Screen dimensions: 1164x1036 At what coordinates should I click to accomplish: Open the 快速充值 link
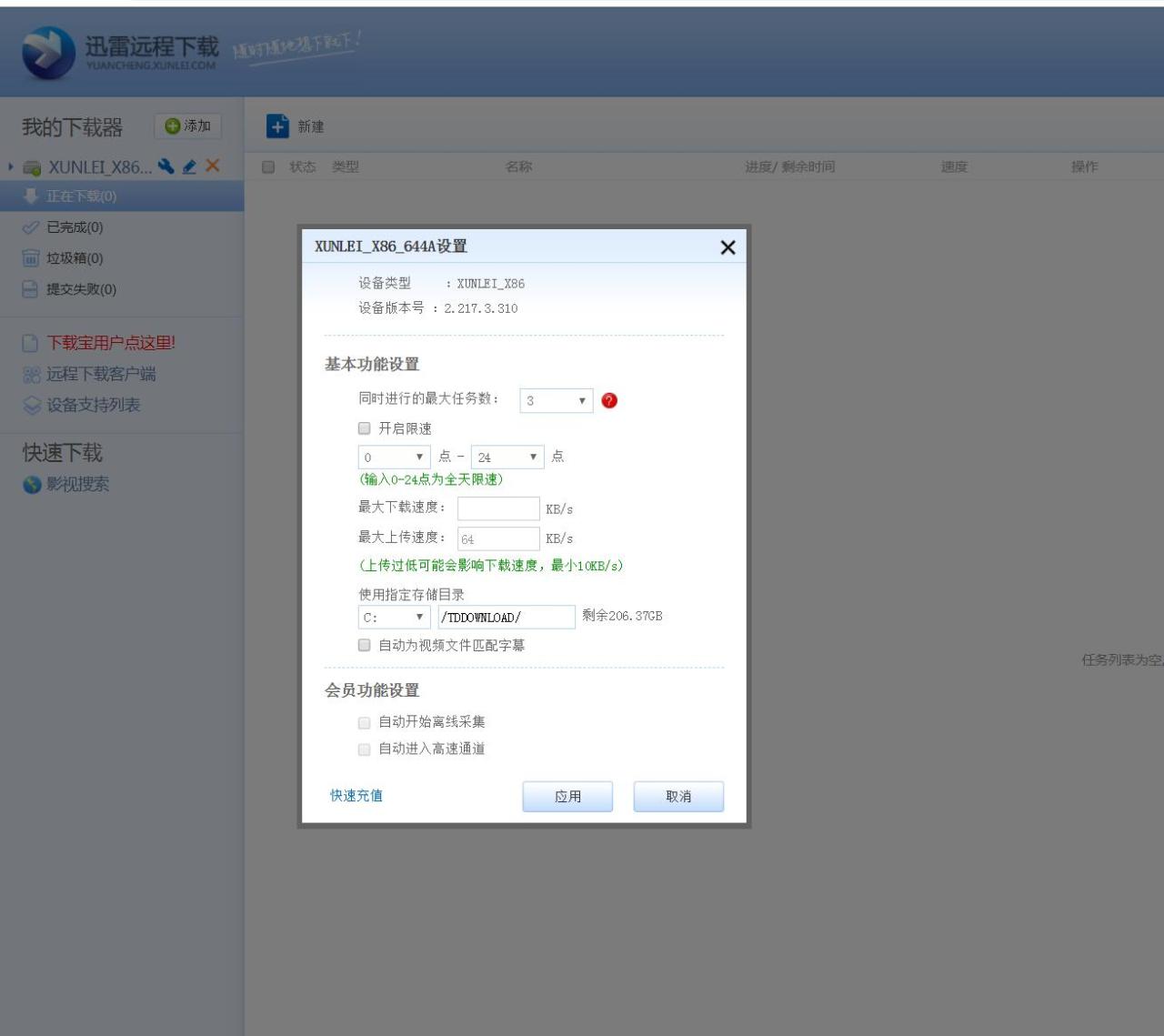click(356, 796)
